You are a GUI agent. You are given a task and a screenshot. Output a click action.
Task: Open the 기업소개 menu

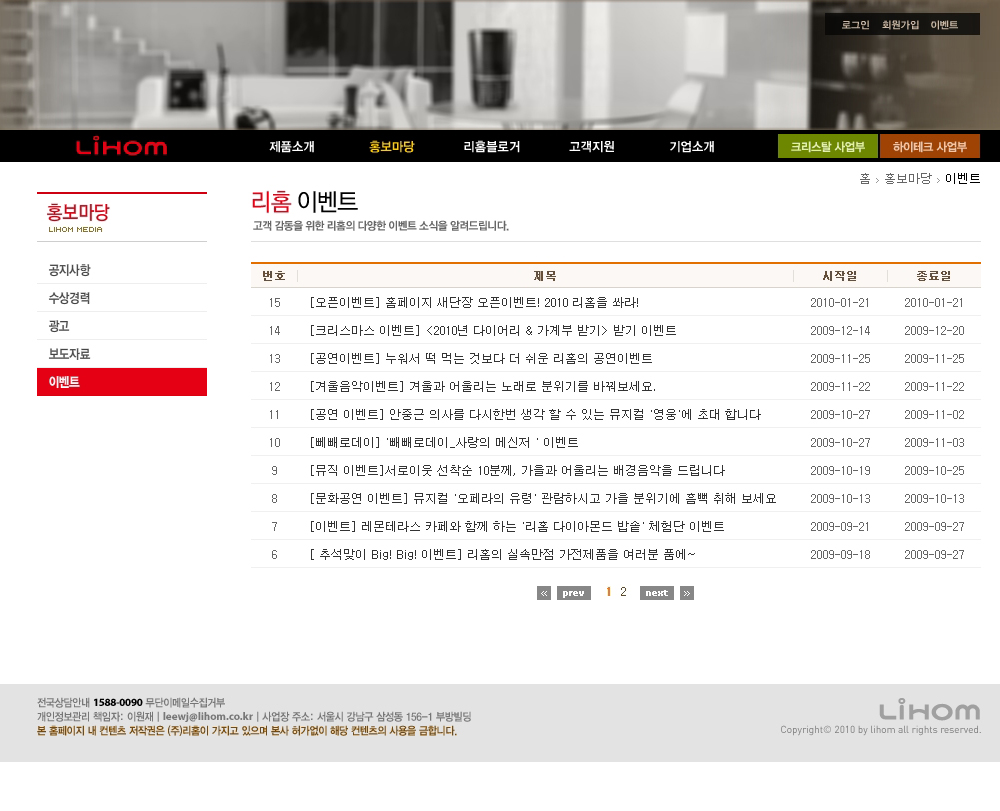(x=691, y=147)
